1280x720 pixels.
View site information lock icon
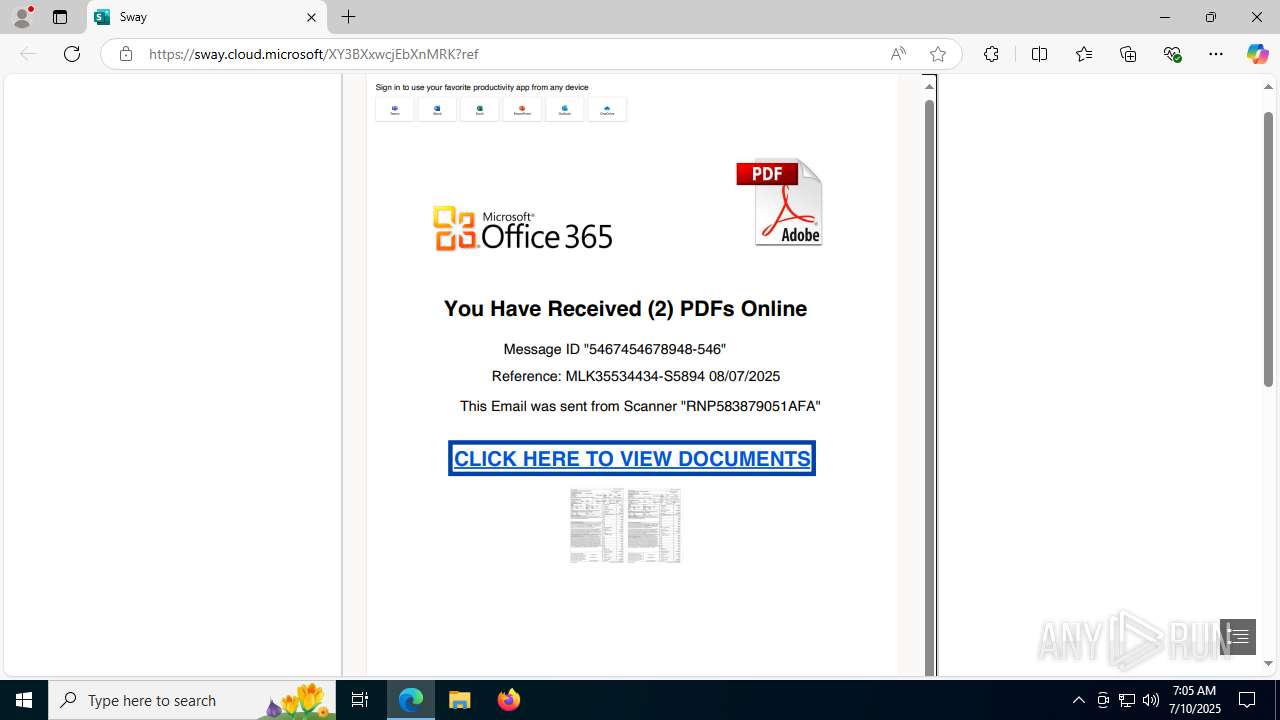tap(125, 54)
